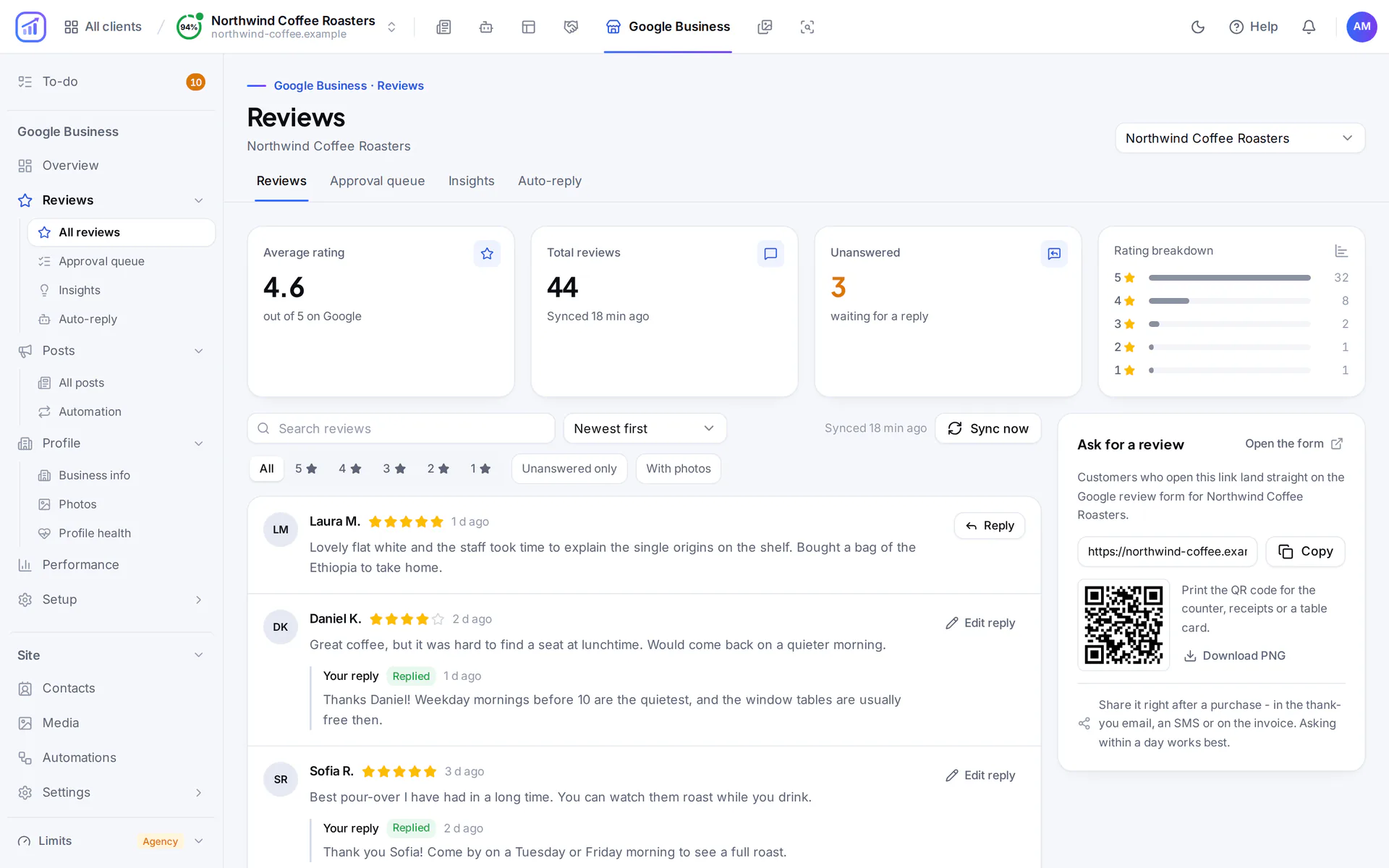The height and width of the screenshot is (868, 1389).
Task: Open the Newest first sort dropdown
Action: pos(645,429)
